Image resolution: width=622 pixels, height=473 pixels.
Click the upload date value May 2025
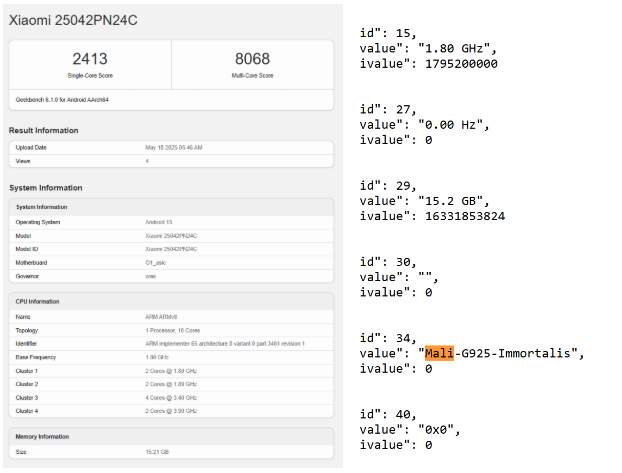click(174, 148)
